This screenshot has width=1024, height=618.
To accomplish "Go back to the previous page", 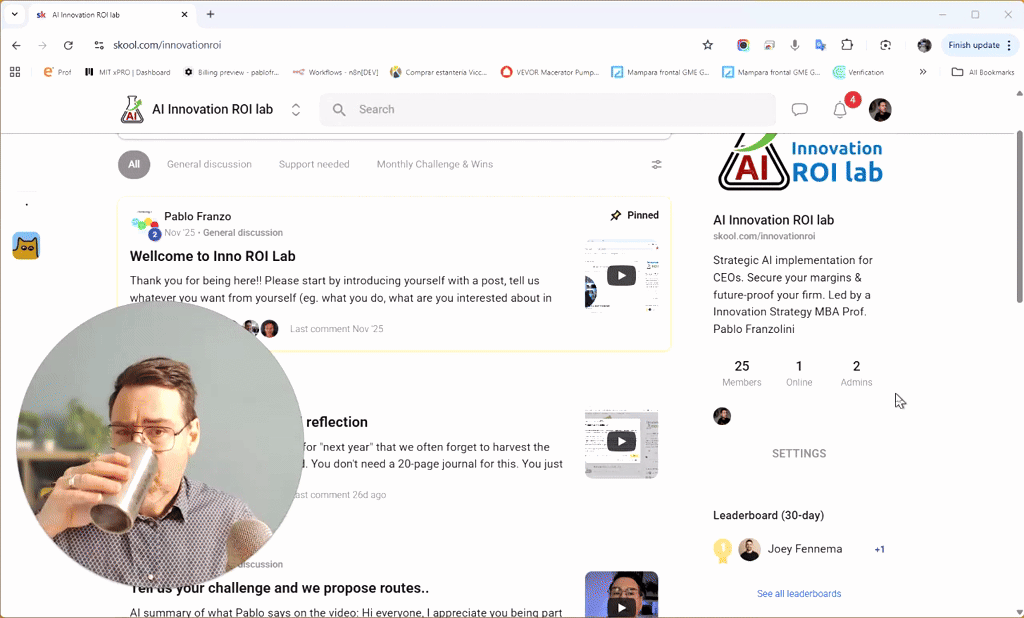I will (16, 45).
